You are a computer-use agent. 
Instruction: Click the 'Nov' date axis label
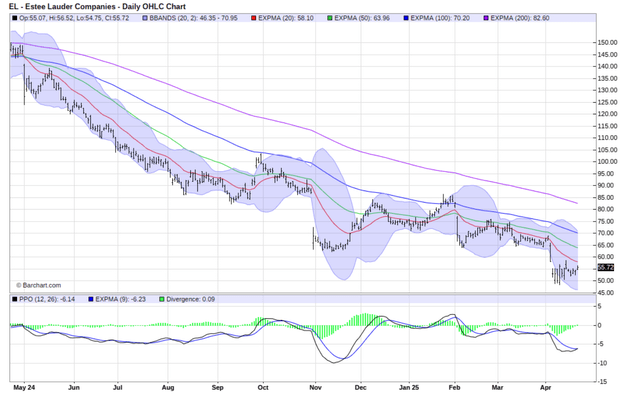point(315,388)
